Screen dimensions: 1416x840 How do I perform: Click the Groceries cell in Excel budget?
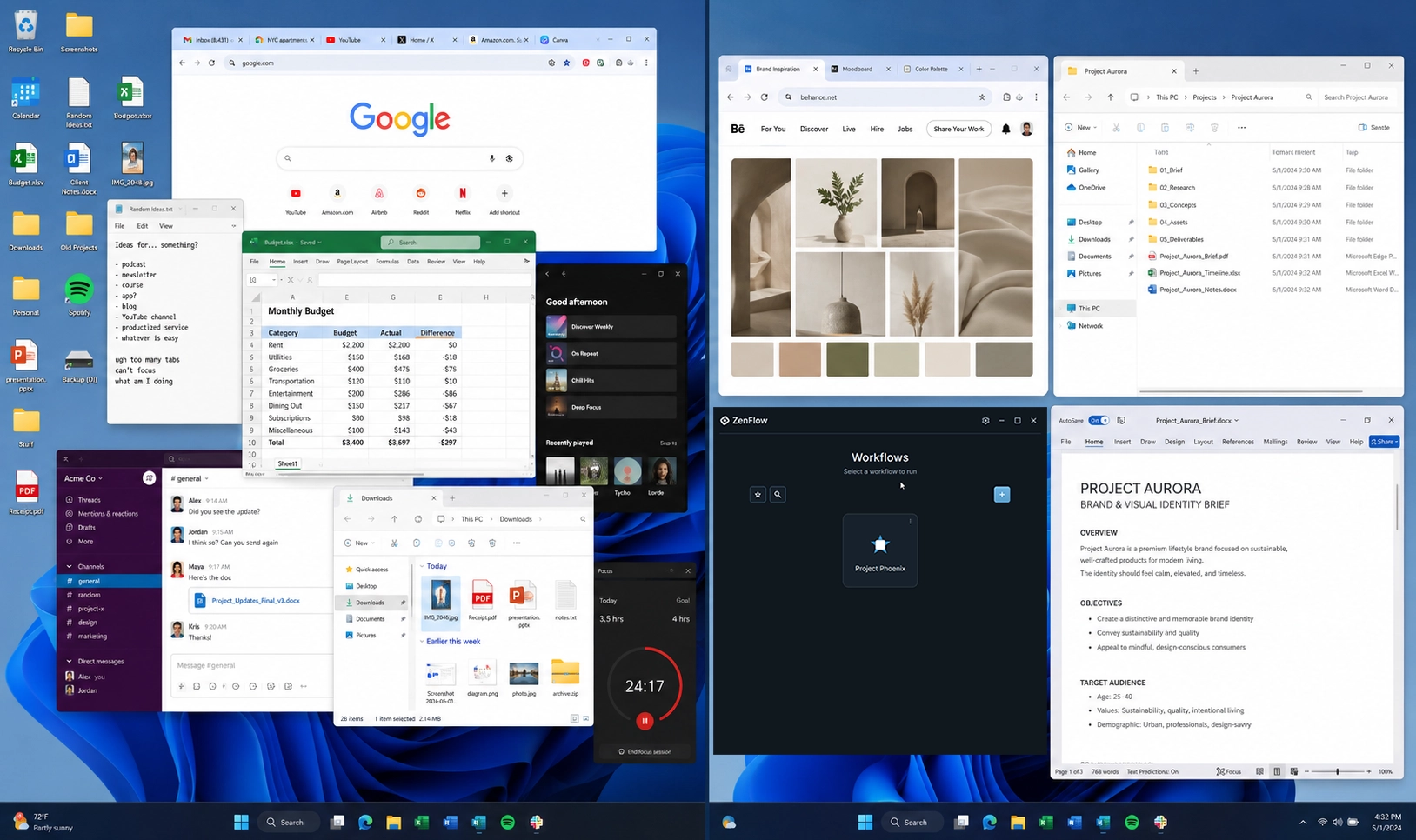click(x=292, y=369)
